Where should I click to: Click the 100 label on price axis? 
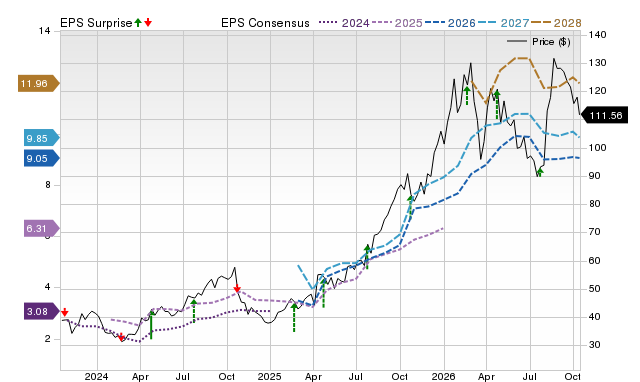598,148
